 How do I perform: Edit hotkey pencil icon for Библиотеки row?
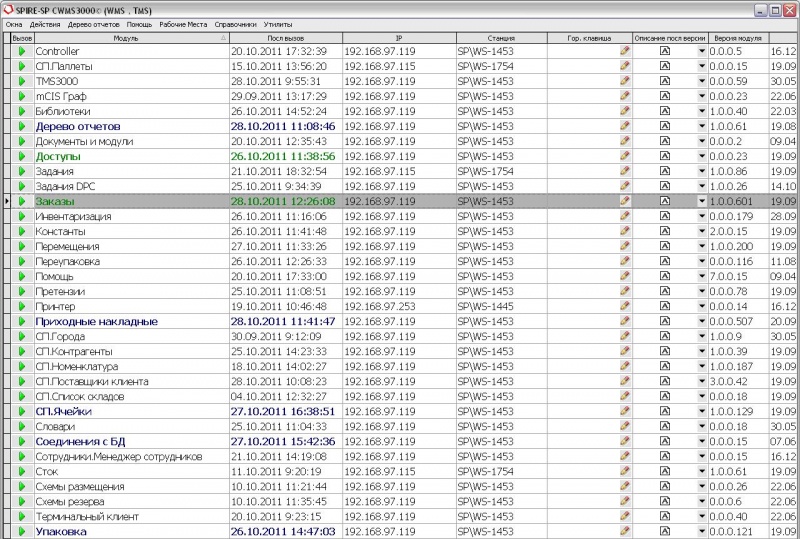tap(625, 111)
